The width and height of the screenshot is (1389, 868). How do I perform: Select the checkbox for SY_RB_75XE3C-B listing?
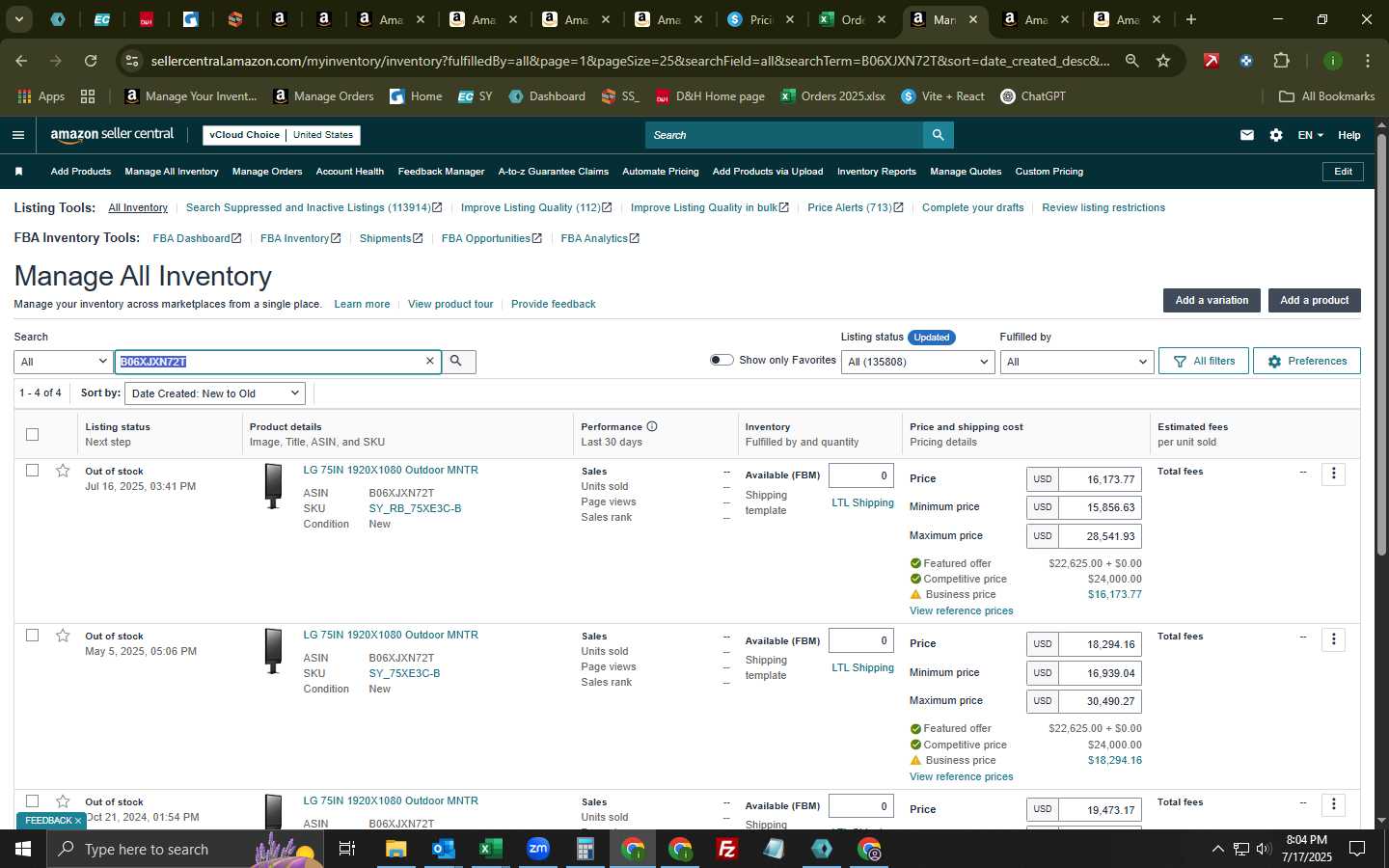(32, 471)
